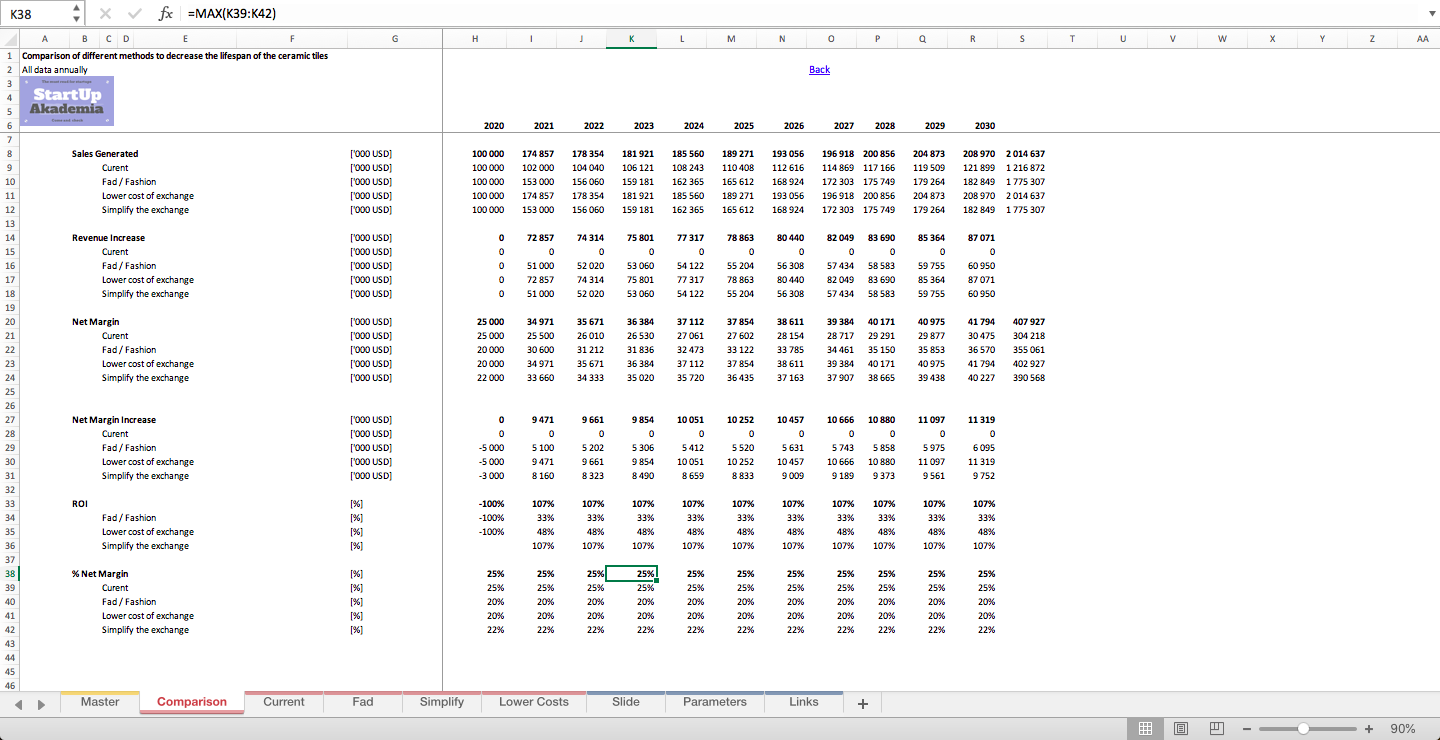This screenshot has height=740, width=1440.
Task: Open the Name Box dropdown arrows
Action: (76, 14)
